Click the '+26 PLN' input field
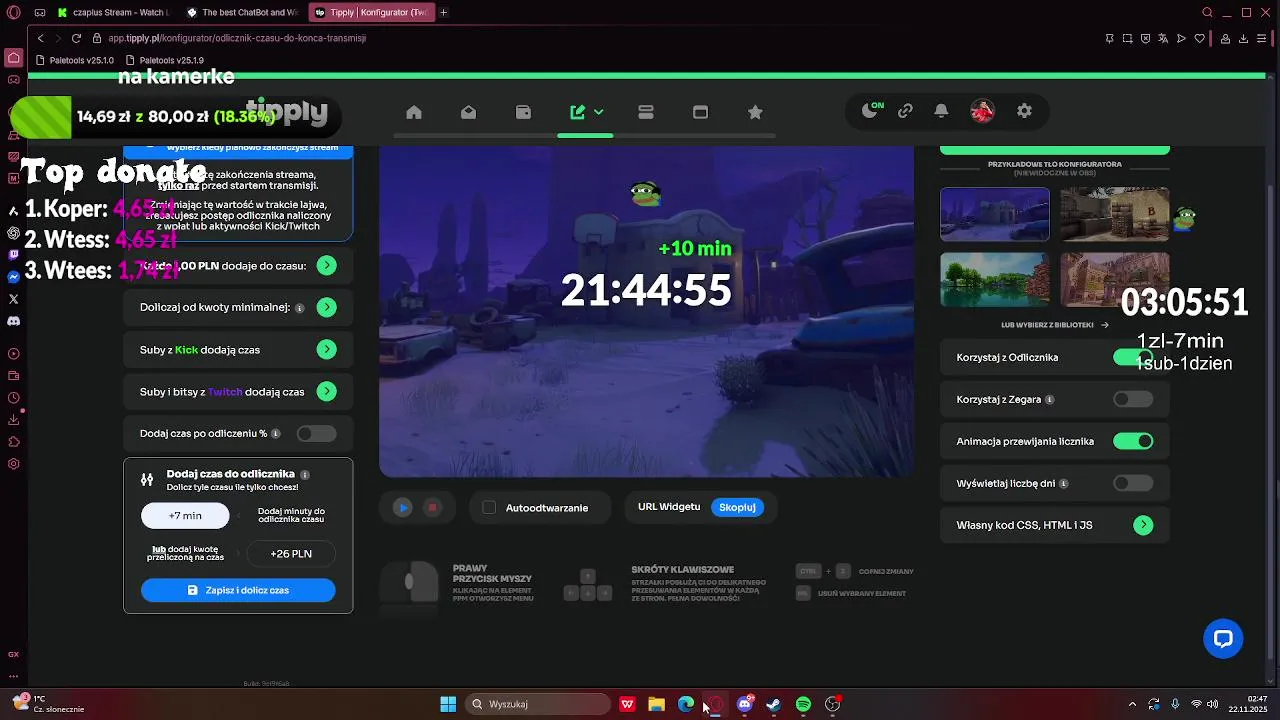 [291, 553]
